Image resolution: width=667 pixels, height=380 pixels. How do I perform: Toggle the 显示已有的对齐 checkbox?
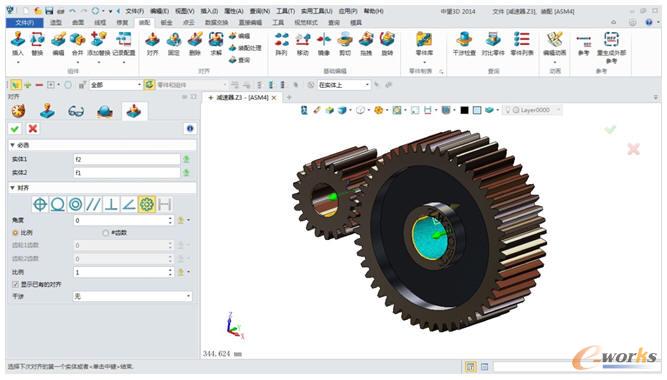[x=15, y=284]
